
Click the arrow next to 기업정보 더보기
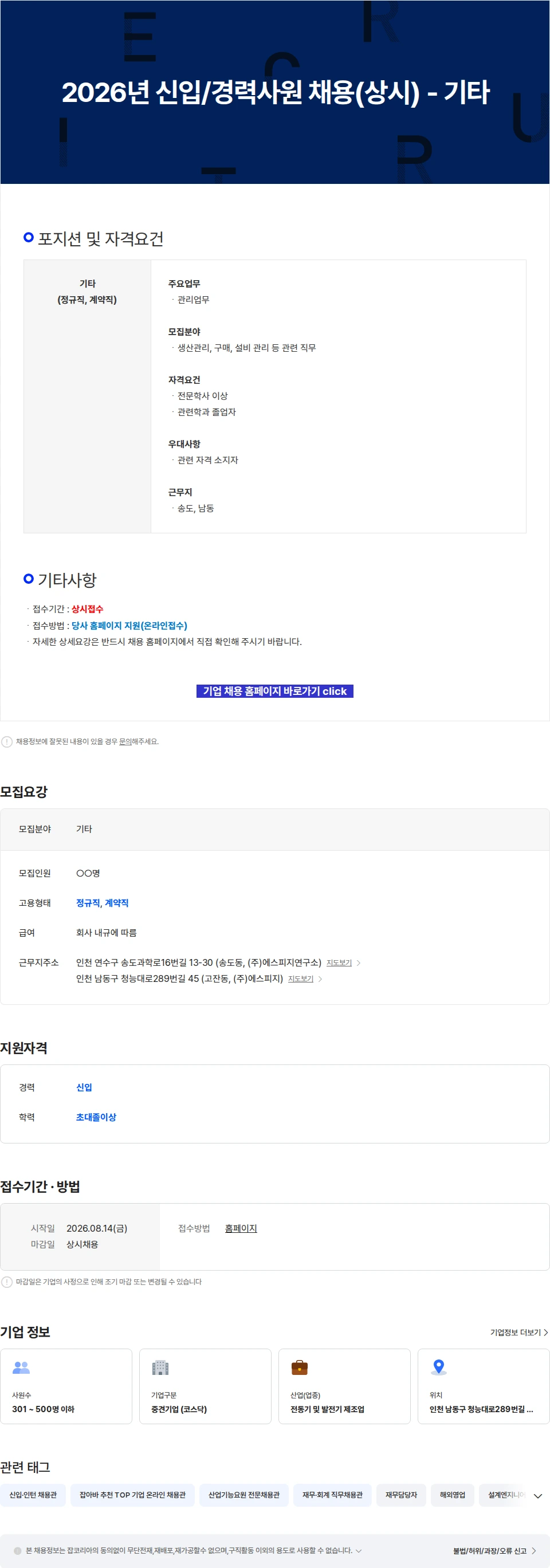[546, 1333]
